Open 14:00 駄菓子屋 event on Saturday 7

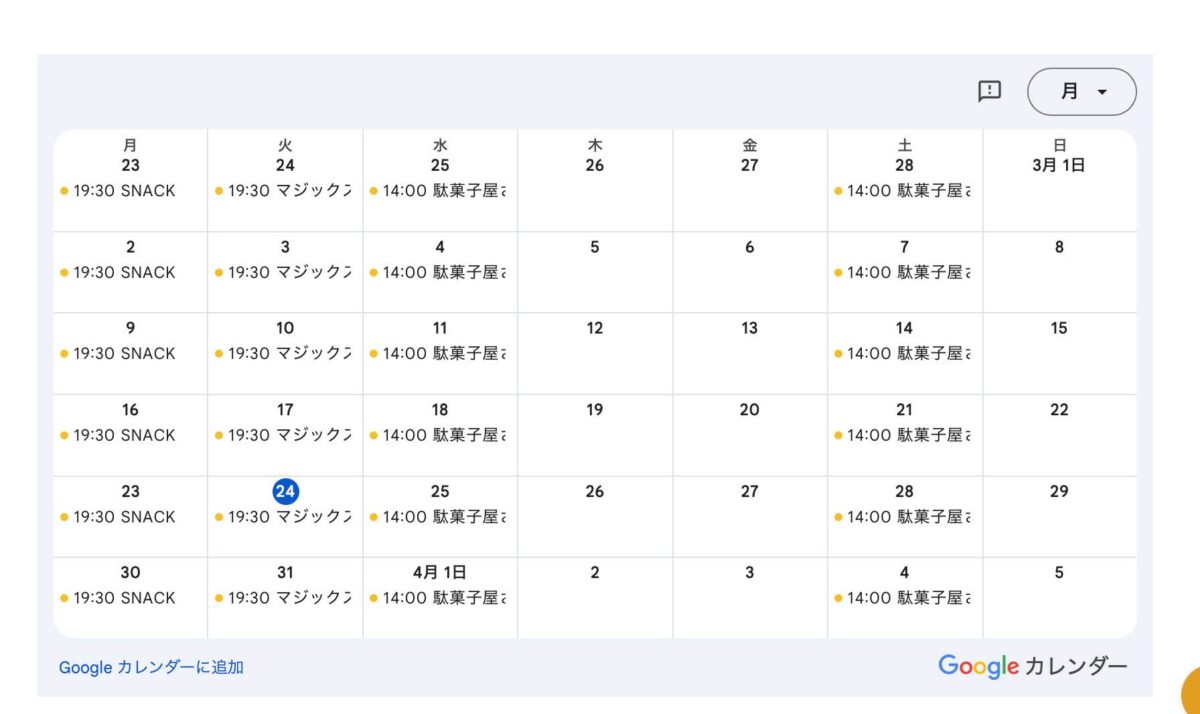903,272
